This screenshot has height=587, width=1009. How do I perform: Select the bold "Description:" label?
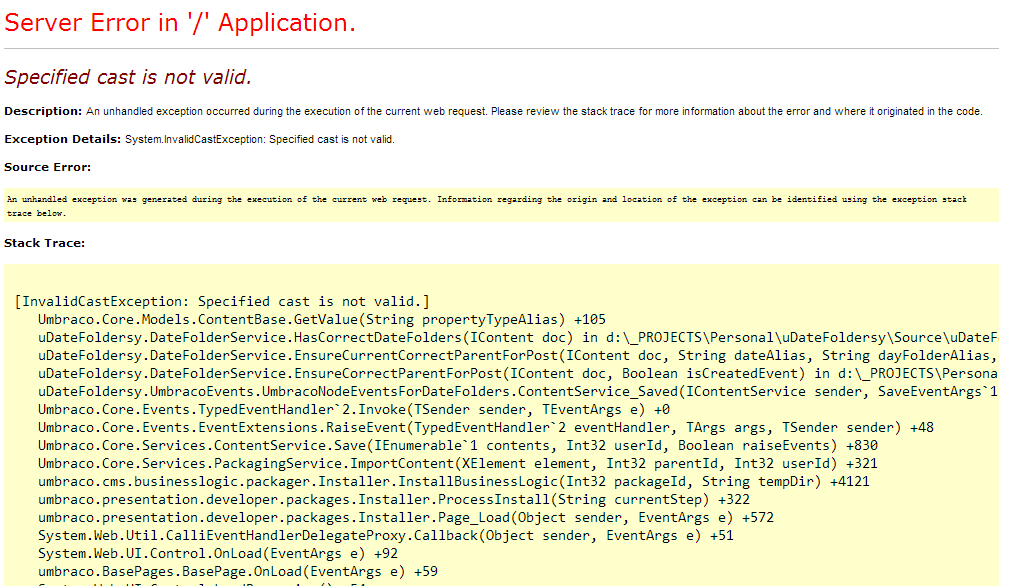pos(43,111)
